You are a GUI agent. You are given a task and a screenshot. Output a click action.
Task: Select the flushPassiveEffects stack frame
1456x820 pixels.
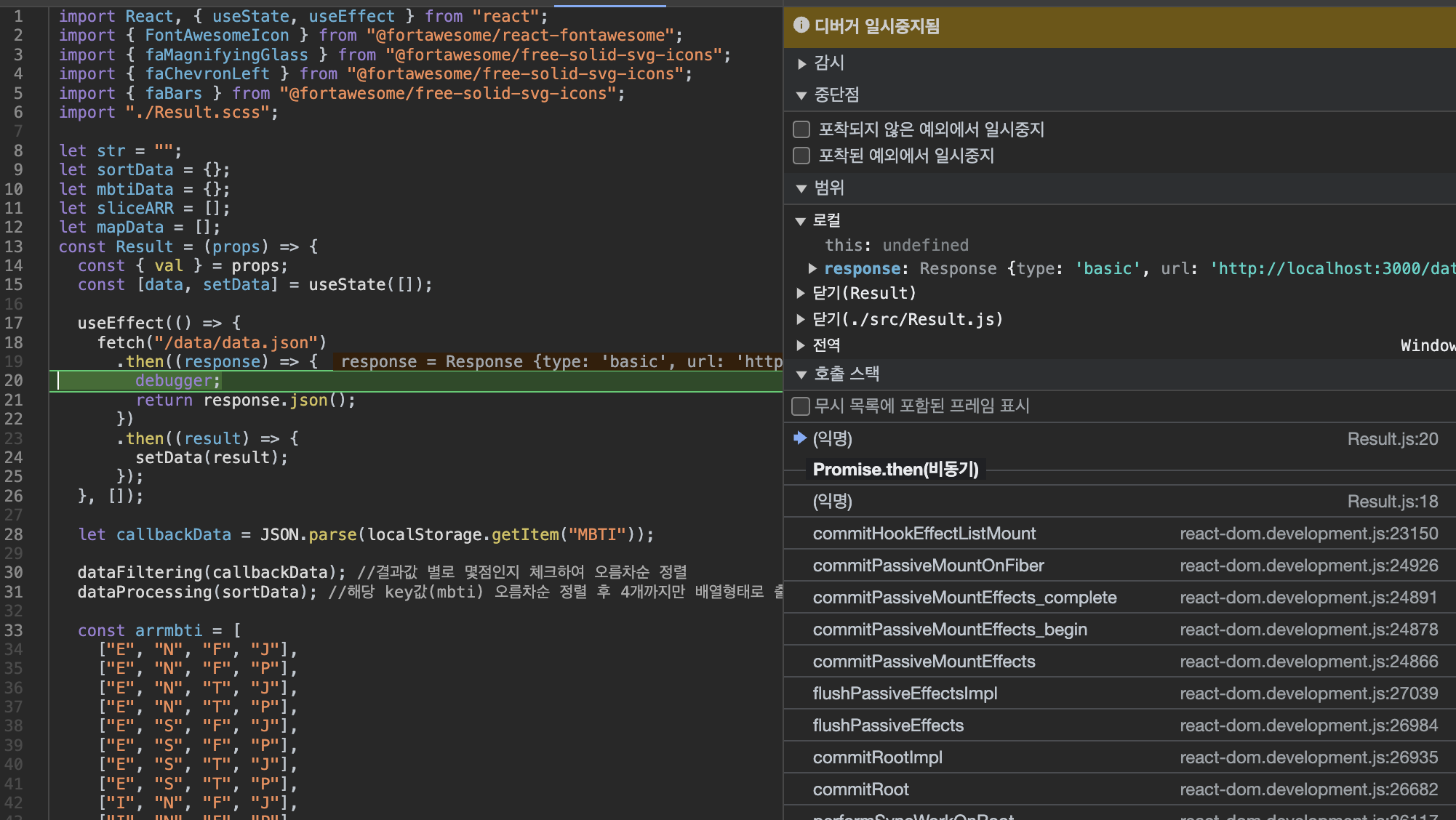[888, 725]
